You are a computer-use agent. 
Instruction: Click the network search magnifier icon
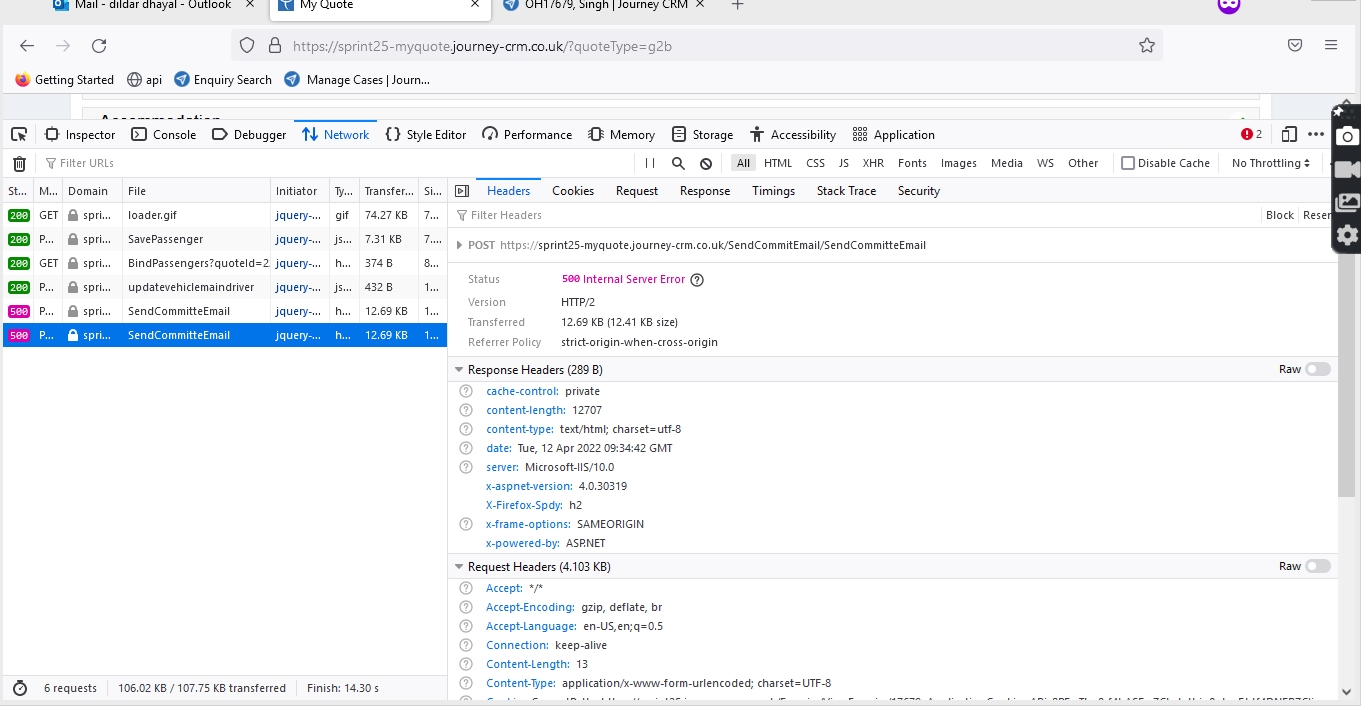click(x=678, y=163)
